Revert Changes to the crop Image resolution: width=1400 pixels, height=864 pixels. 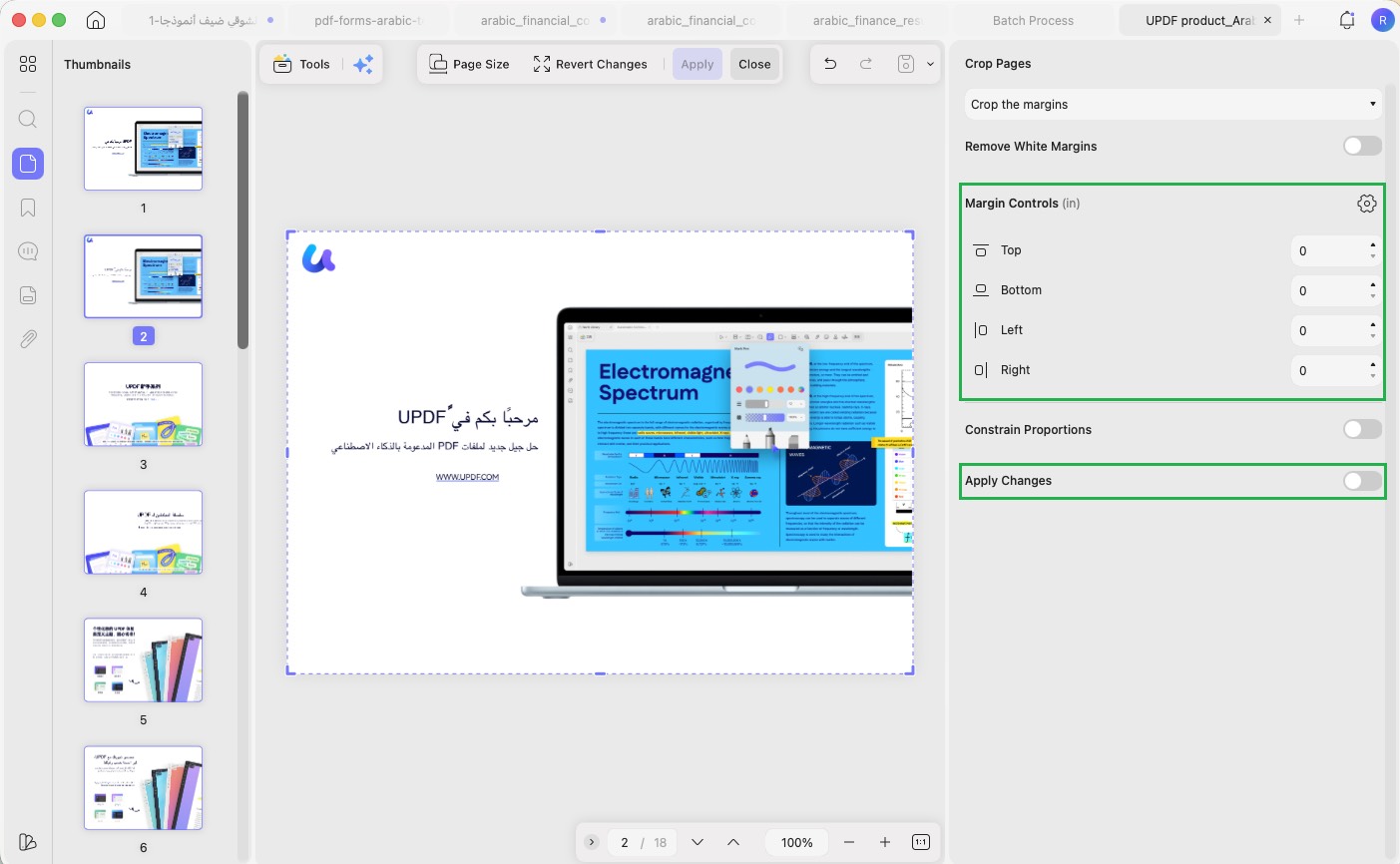coord(590,64)
